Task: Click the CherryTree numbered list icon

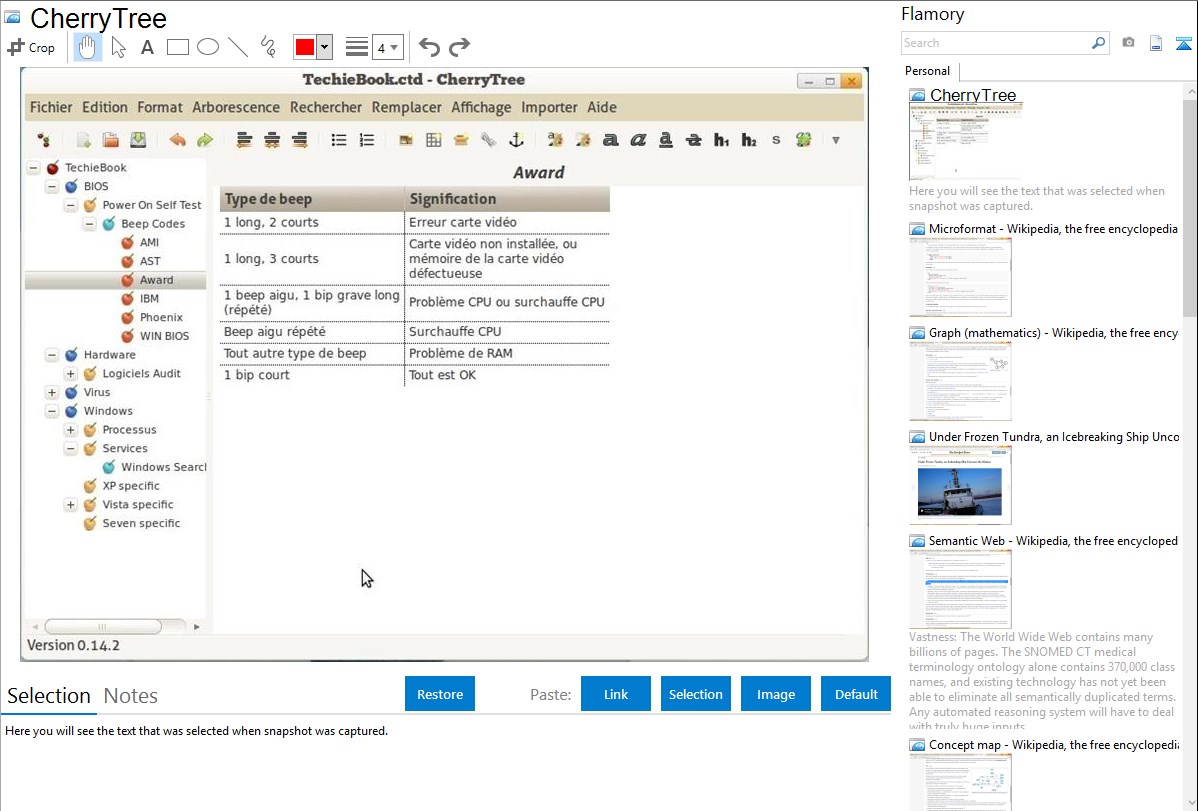Action: coord(367,140)
